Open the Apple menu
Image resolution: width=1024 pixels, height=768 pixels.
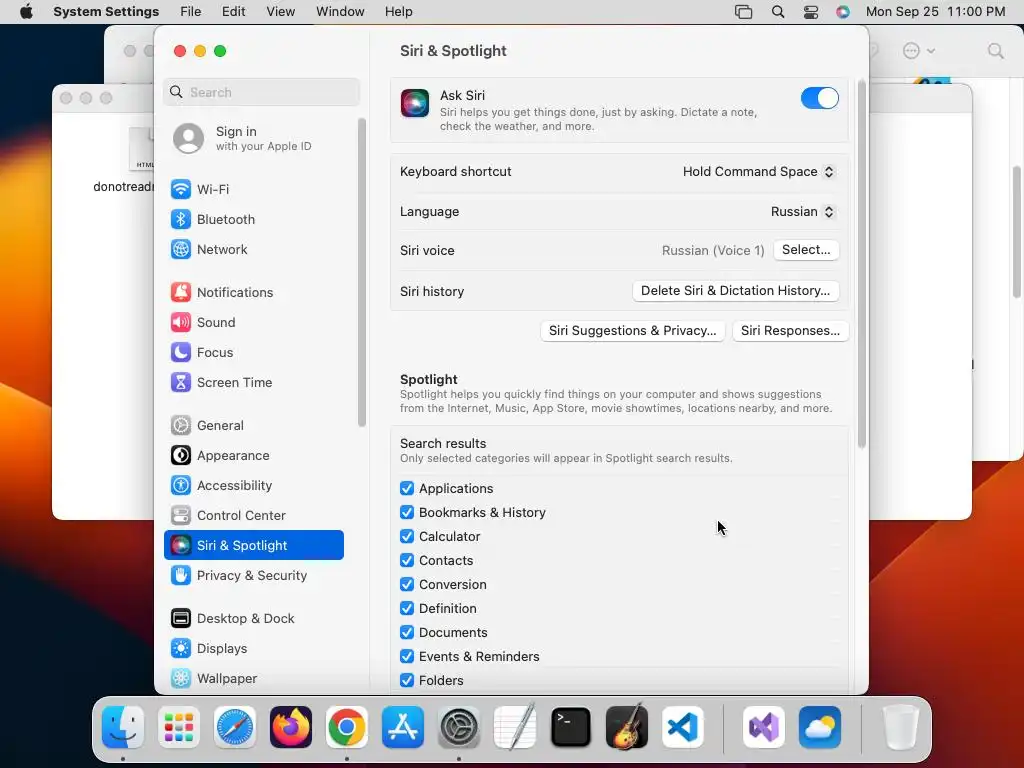[x=26, y=12]
